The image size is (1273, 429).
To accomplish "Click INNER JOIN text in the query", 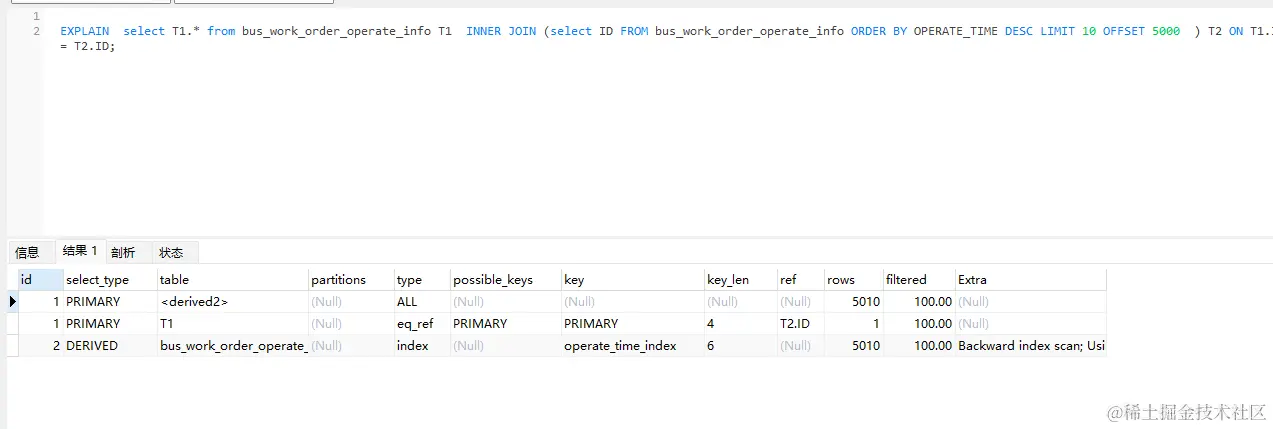I will coord(501,31).
